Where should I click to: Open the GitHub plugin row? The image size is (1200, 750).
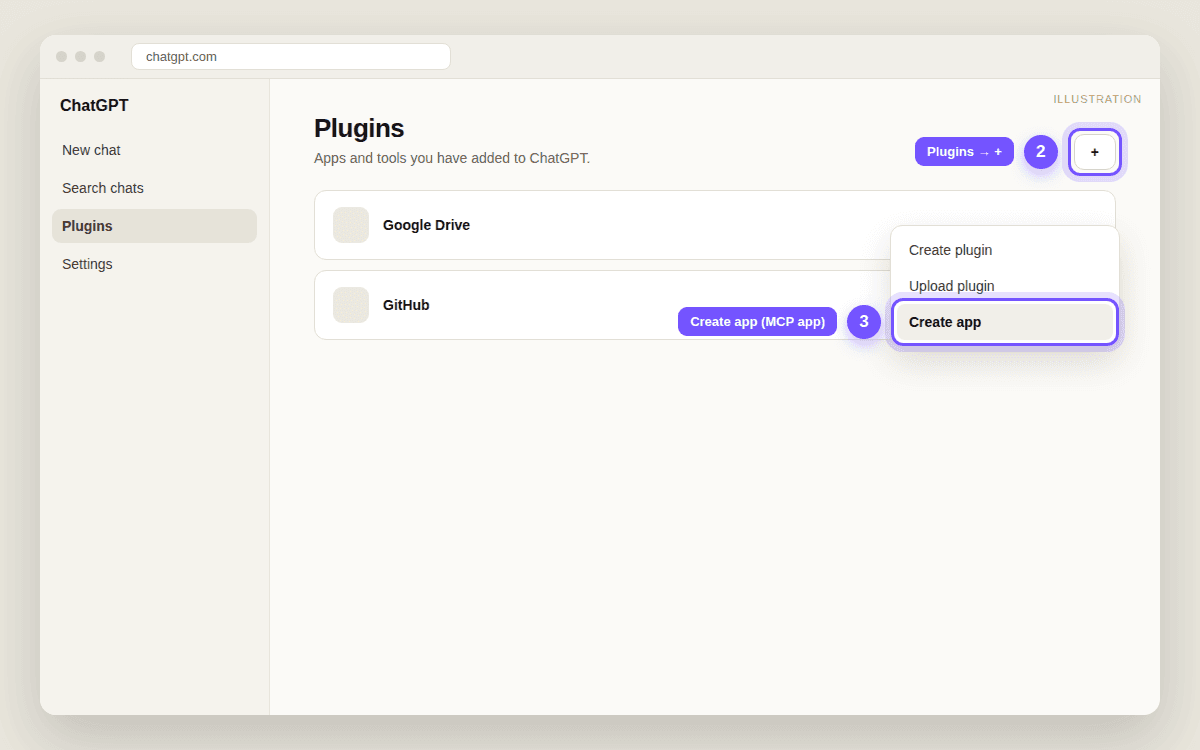(714, 305)
